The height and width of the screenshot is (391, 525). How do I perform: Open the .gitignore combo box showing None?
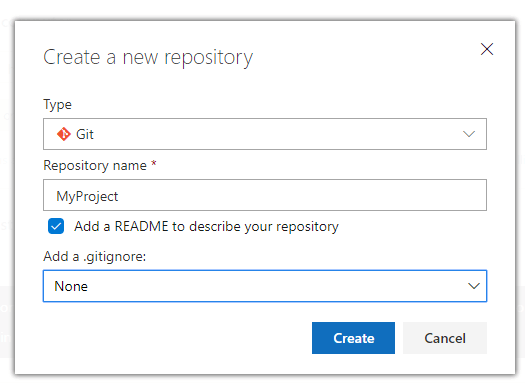tap(265, 286)
